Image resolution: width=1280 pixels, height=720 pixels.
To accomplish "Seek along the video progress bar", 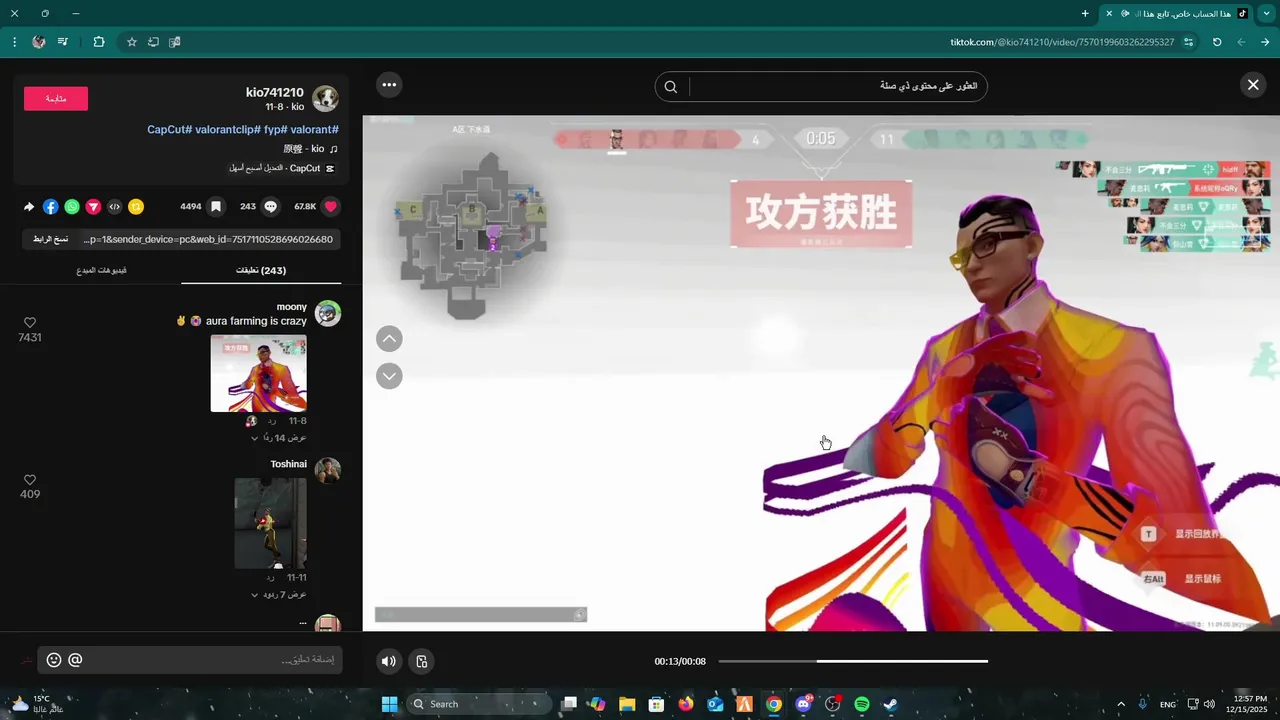I will 853,661.
